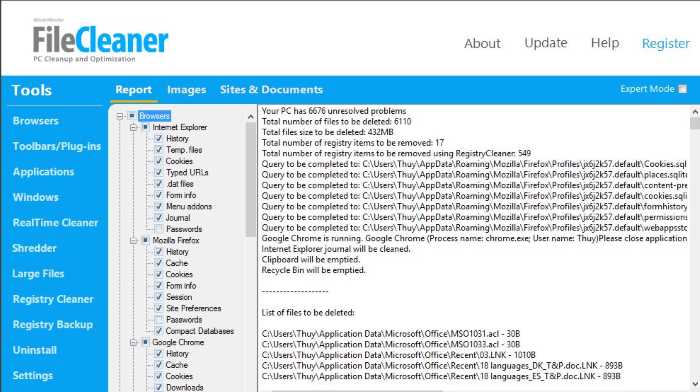The height and width of the screenshot is (392, 700).
Task: Click the tree panel scroll-up arrow
Action: click(250, 117)
